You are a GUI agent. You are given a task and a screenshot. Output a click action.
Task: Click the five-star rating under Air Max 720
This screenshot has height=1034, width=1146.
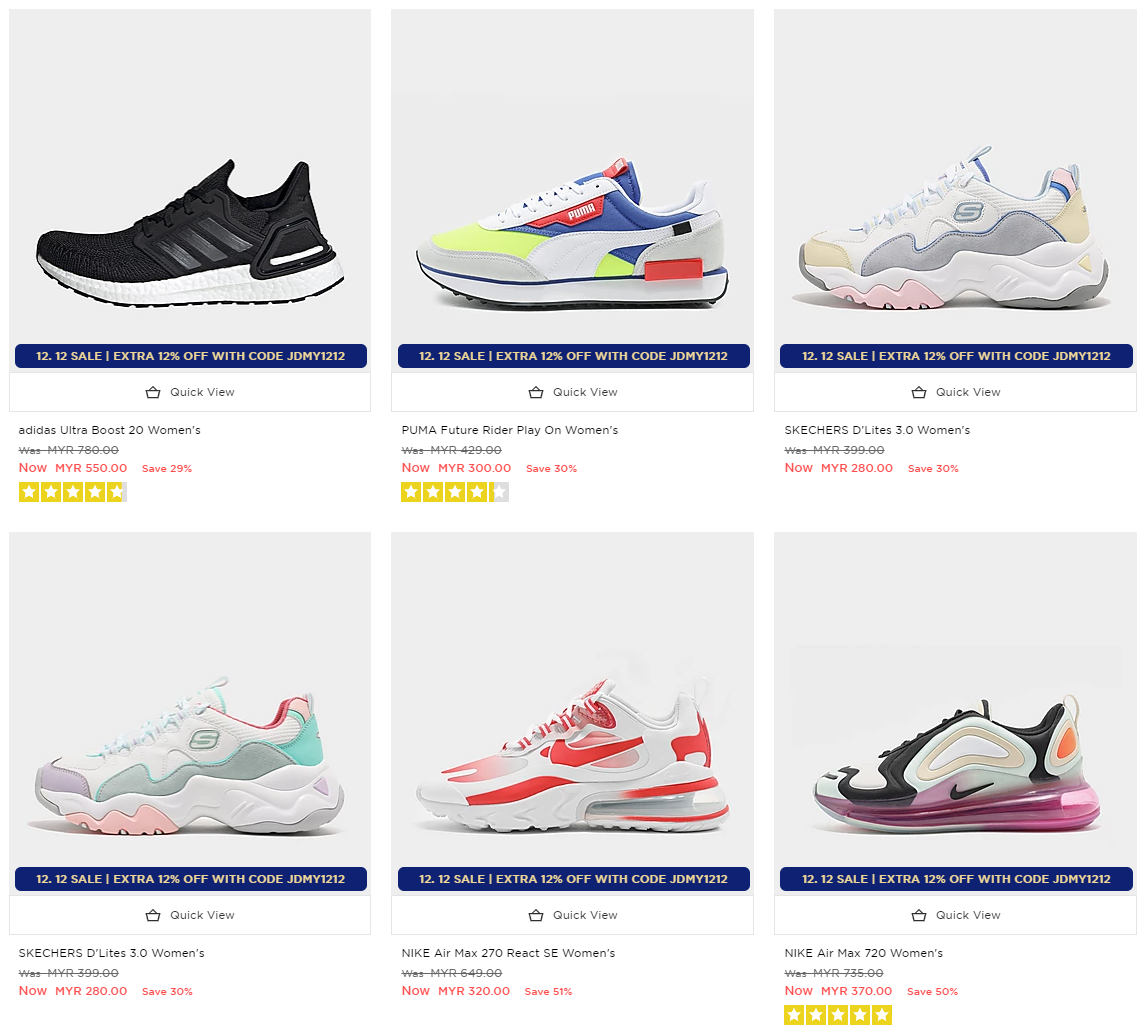point(838,1015)
